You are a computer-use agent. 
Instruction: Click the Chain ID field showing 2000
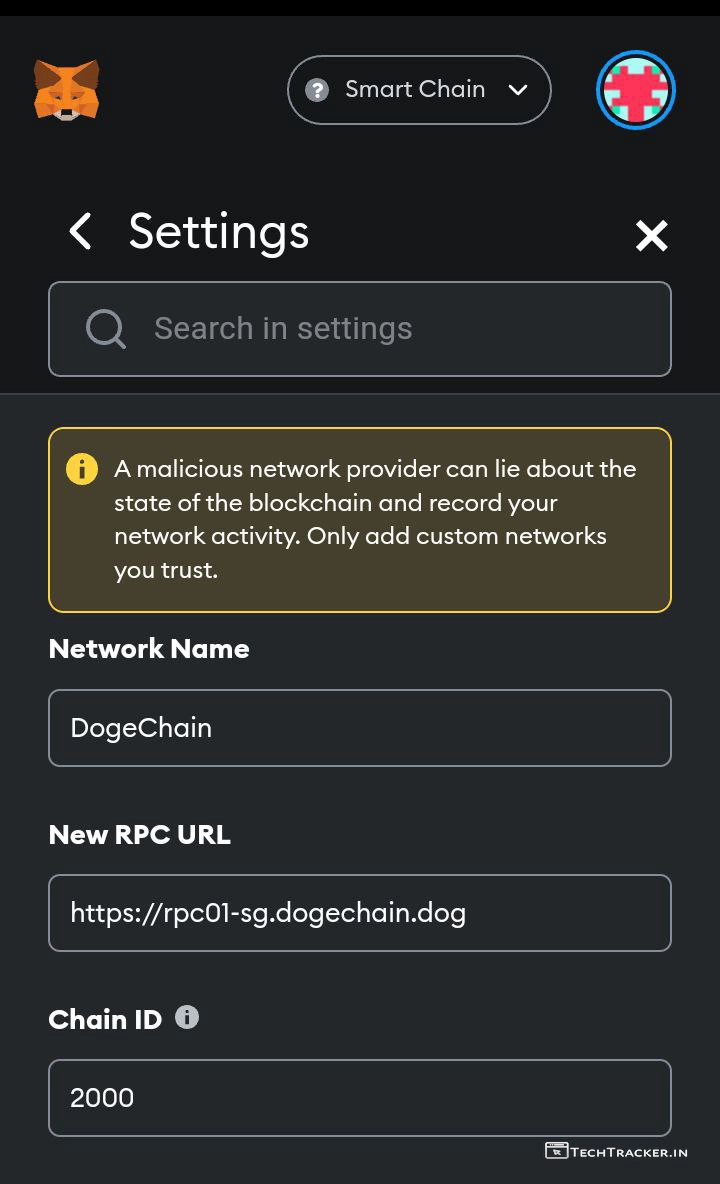(x=359, y=1098)
